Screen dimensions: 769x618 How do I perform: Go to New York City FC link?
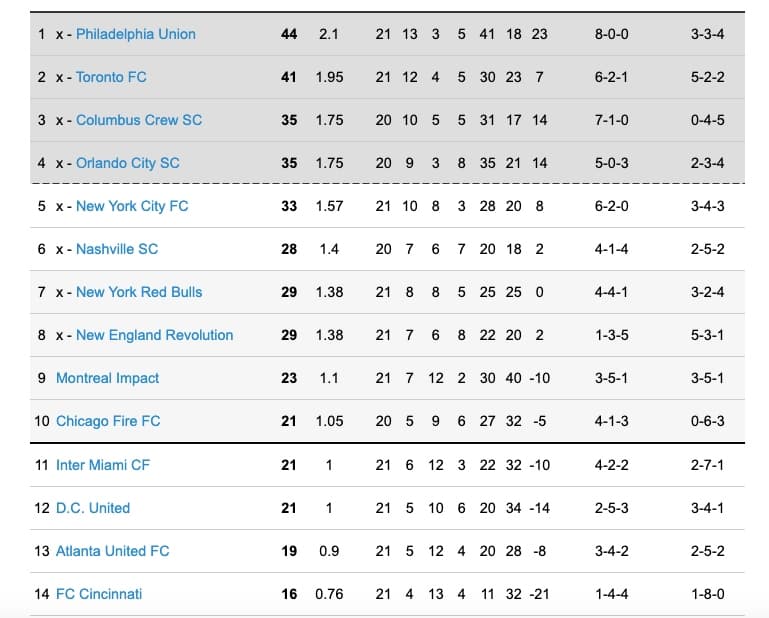click(x=132, y=206)
